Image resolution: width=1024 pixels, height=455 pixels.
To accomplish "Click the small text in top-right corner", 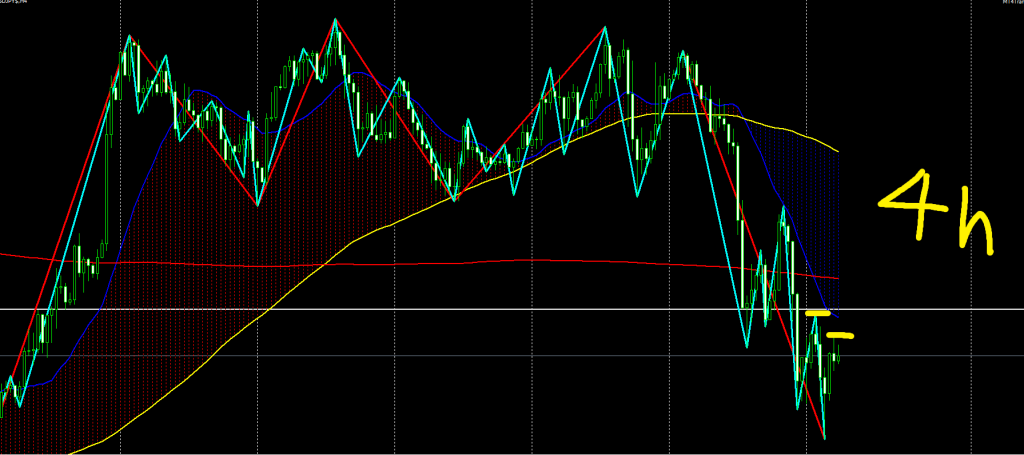I will tap(1008, 5).
